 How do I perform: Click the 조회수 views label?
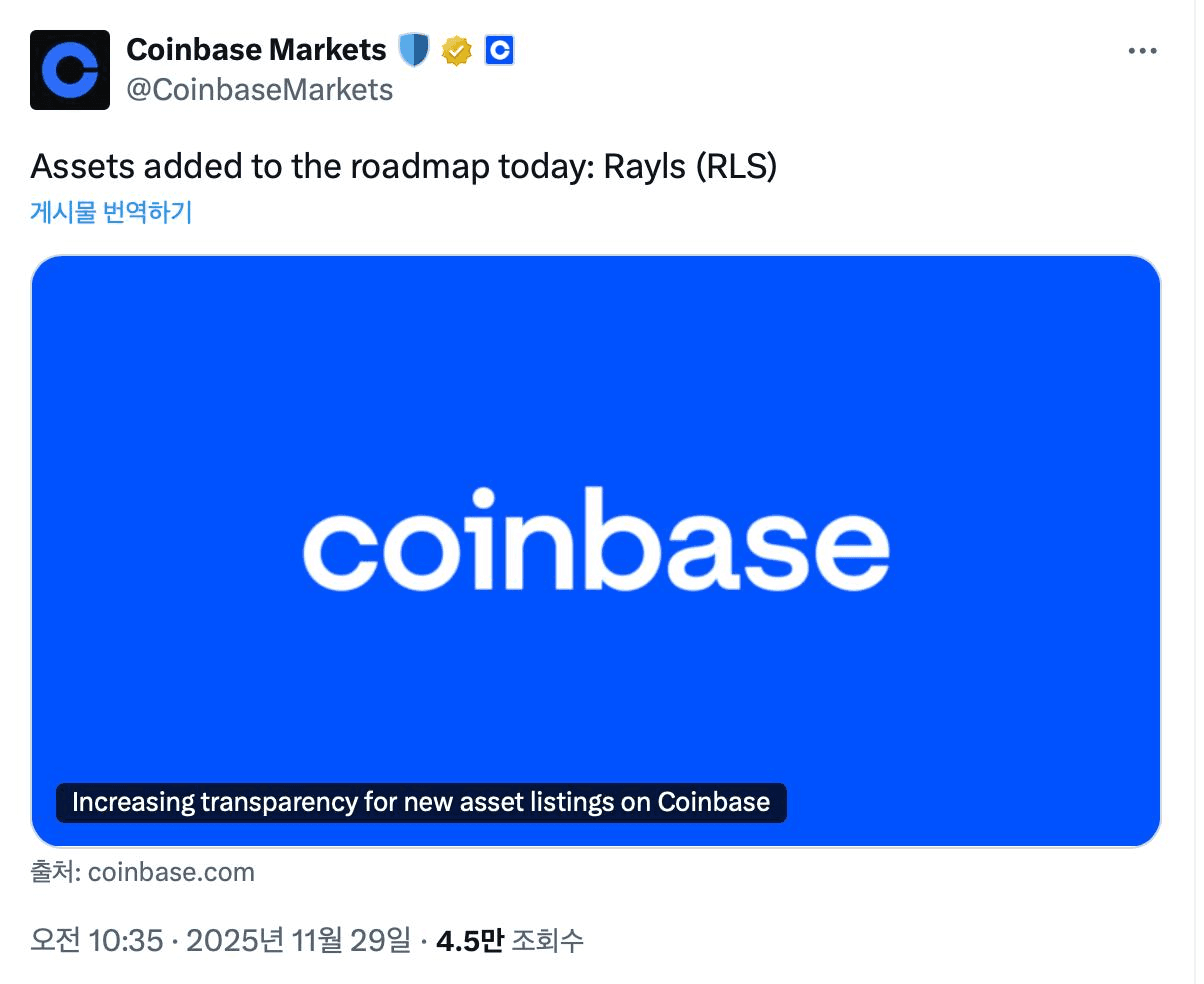coord(547,941)
